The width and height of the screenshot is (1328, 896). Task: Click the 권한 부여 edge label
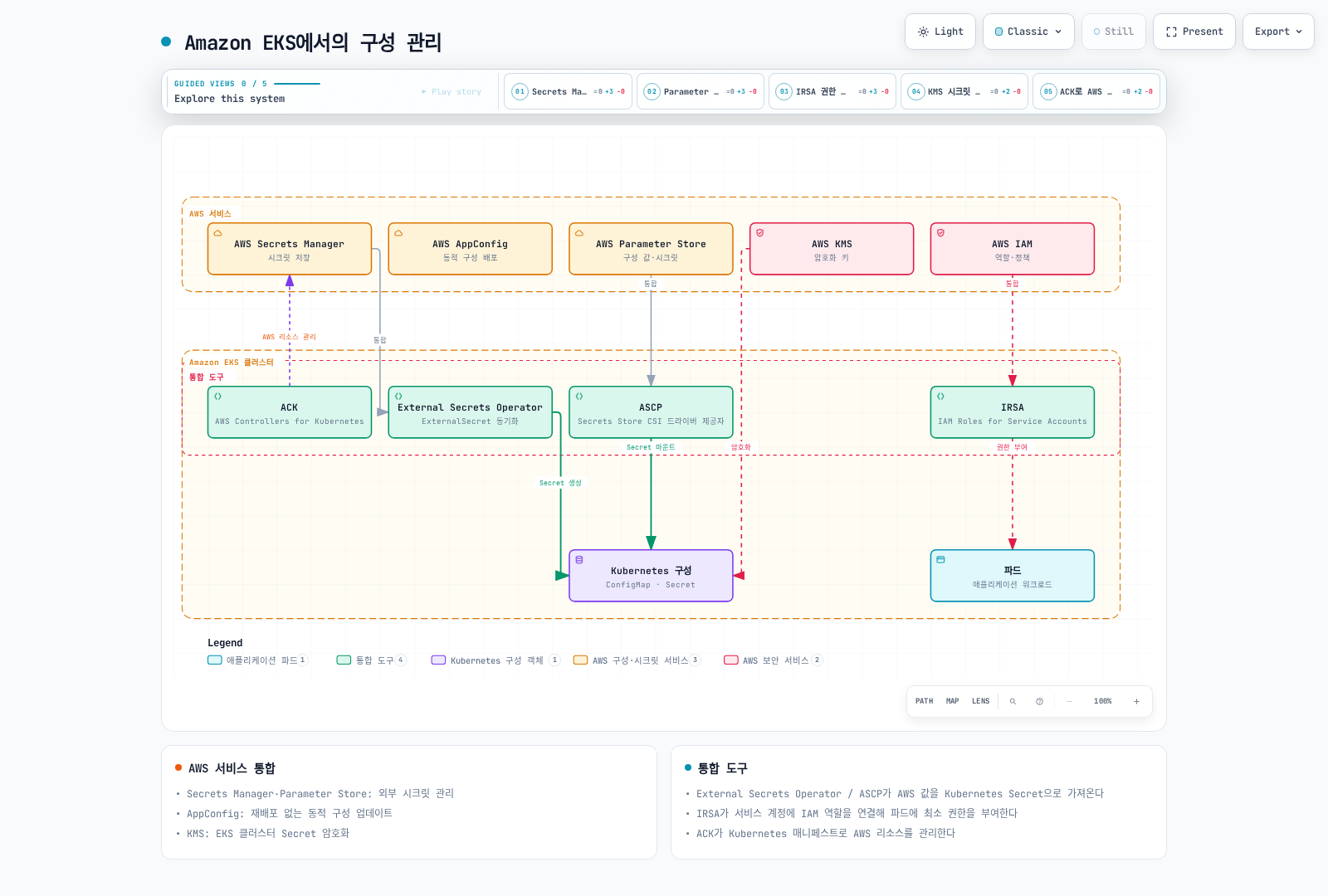click(x=1012, y=447)
